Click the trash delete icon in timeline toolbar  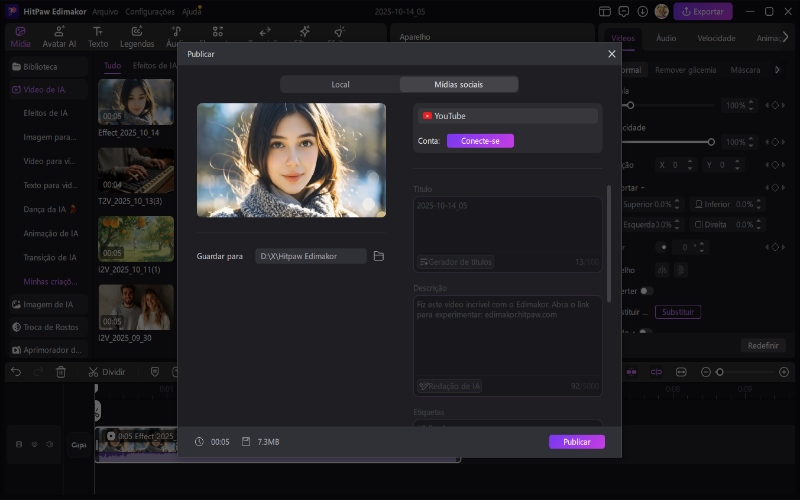point(61,372)
